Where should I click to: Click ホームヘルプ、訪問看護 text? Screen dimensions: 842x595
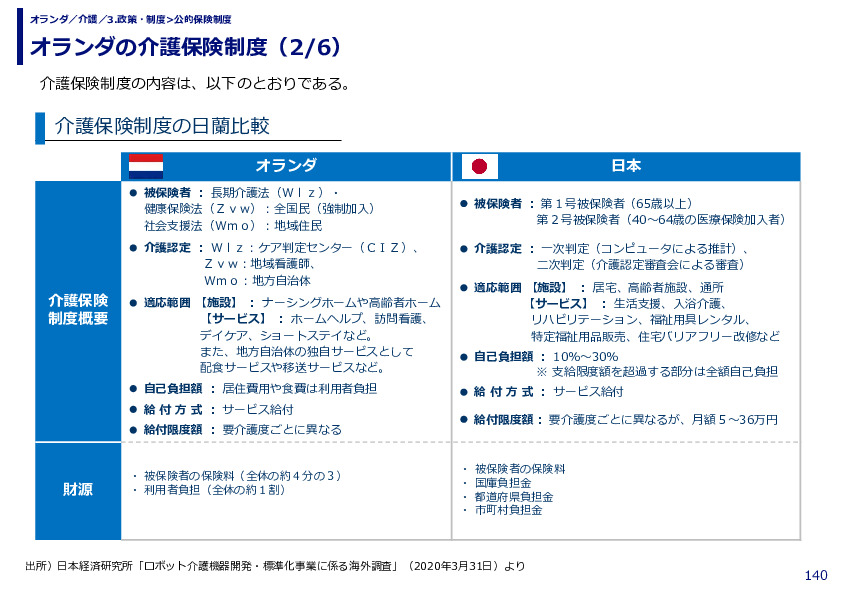tap(355, 319)
